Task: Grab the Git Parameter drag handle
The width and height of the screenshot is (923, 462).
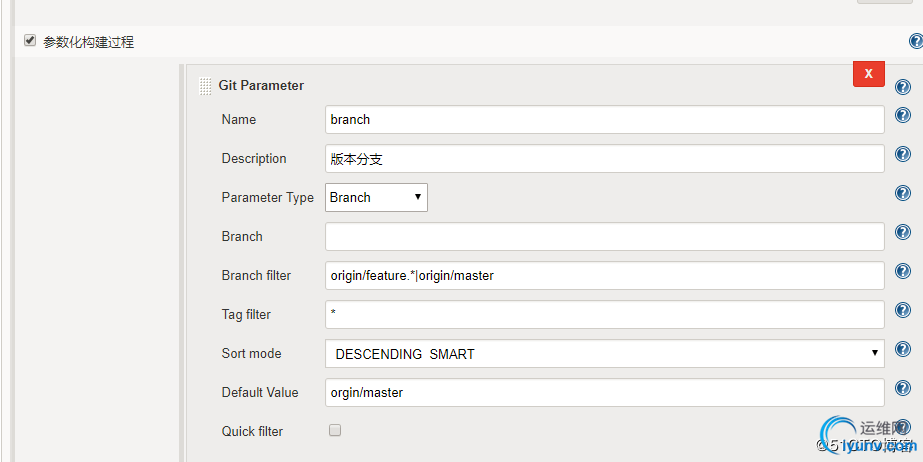Action: 205,86
